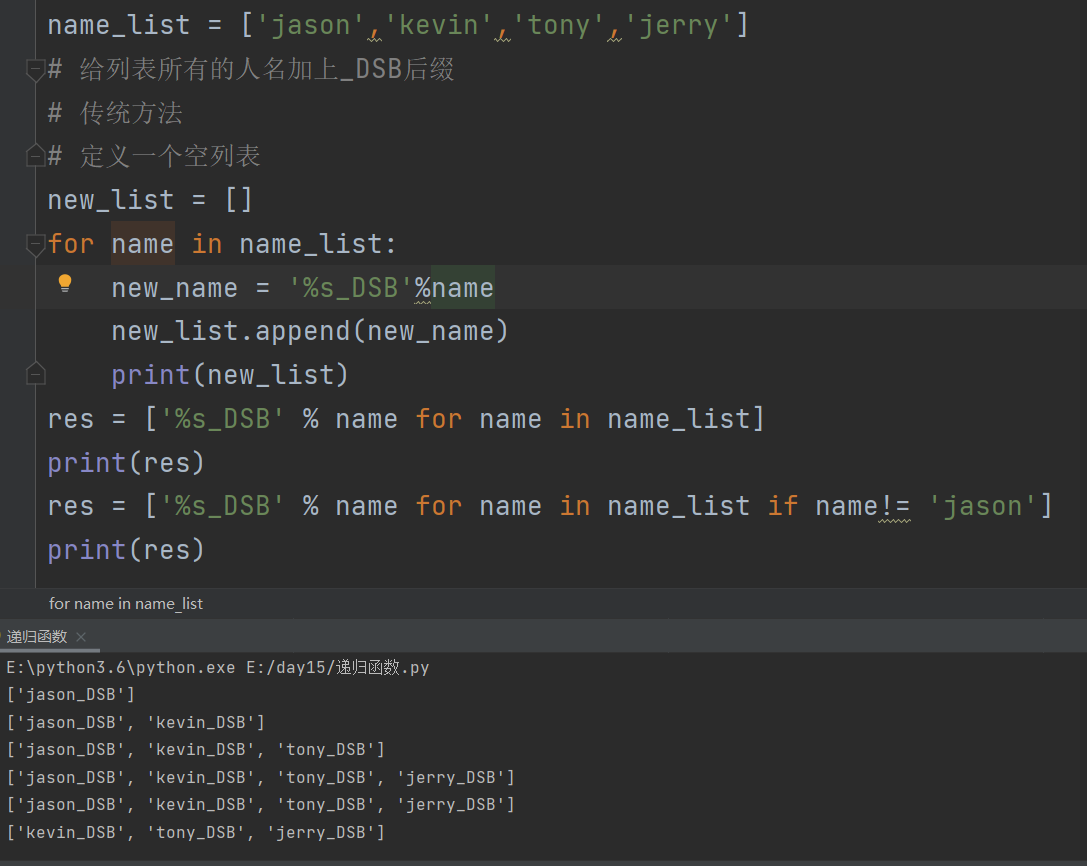
Task: Click the first print(res) statement
Action: coord(126,462)
